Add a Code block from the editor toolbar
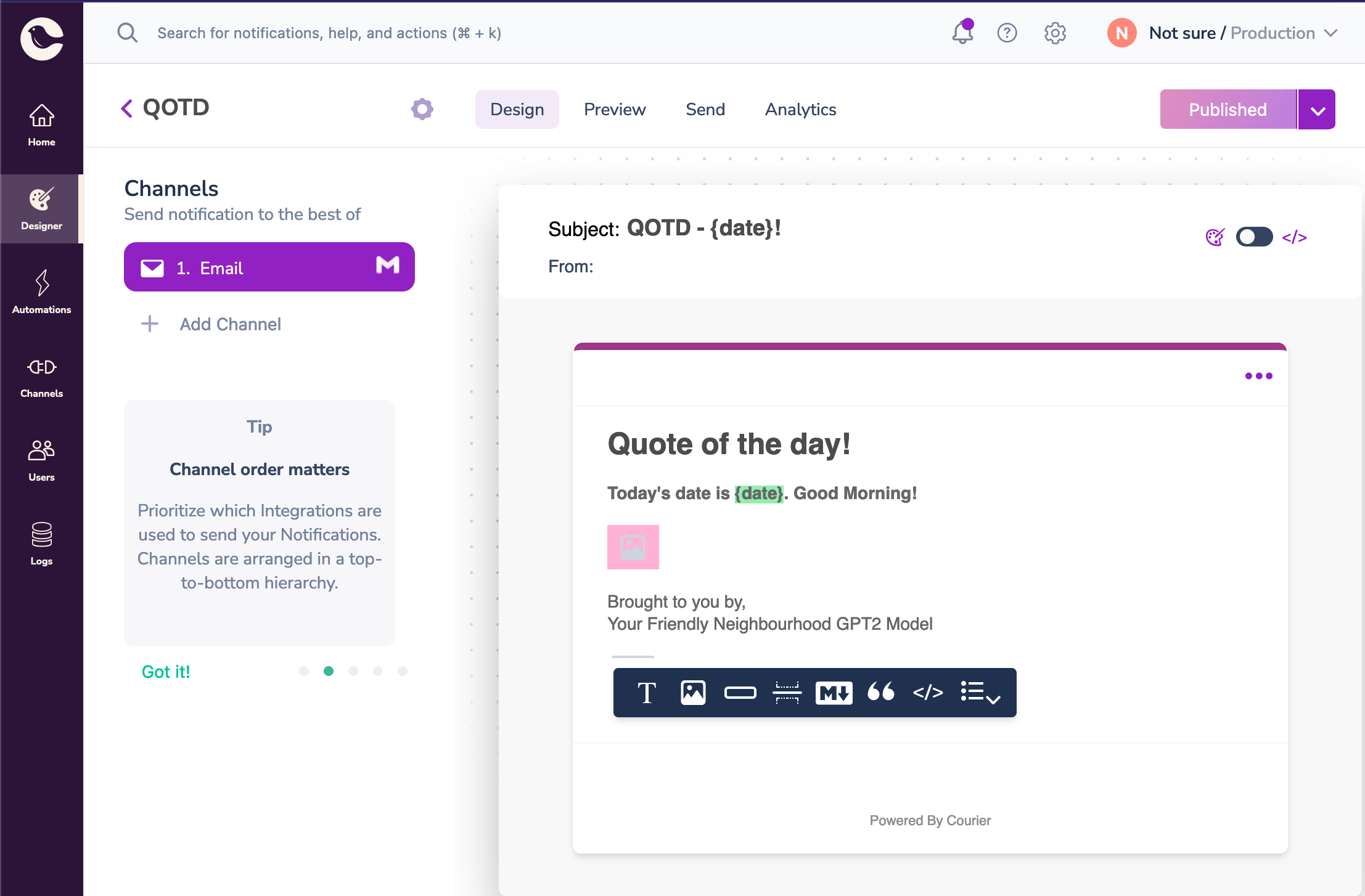Viewport: 1365px width, 896px height. point(927,692)
